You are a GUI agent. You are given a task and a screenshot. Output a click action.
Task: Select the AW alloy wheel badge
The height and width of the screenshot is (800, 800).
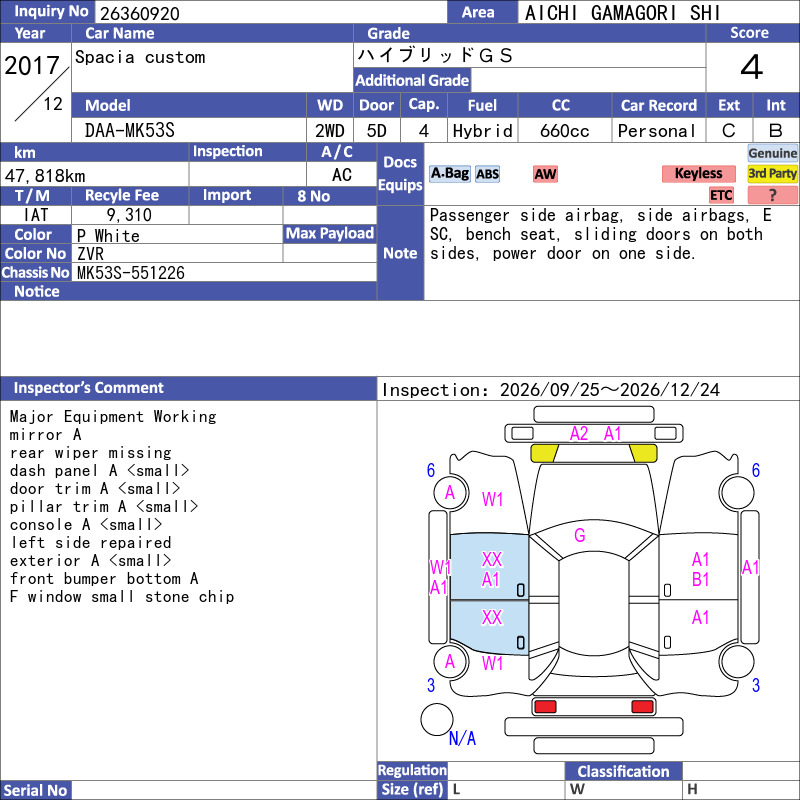[x=545, y=174]
